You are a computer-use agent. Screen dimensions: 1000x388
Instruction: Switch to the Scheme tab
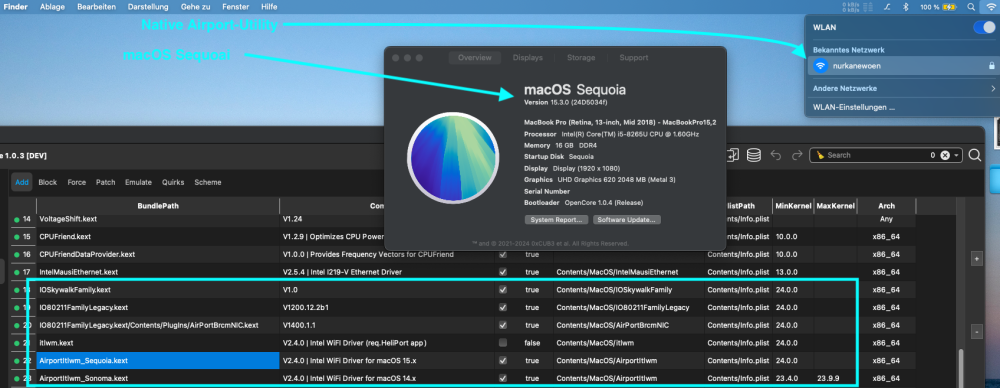[208, 182]
